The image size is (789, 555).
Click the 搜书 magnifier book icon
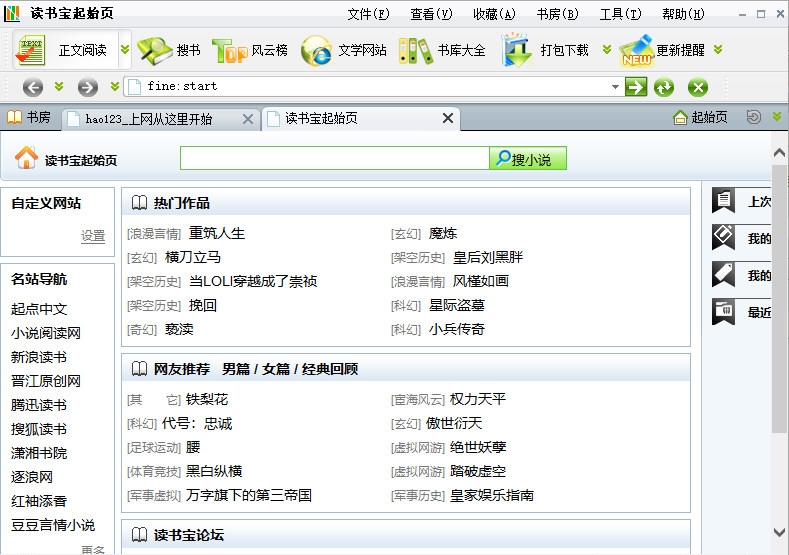pos(154,50)
